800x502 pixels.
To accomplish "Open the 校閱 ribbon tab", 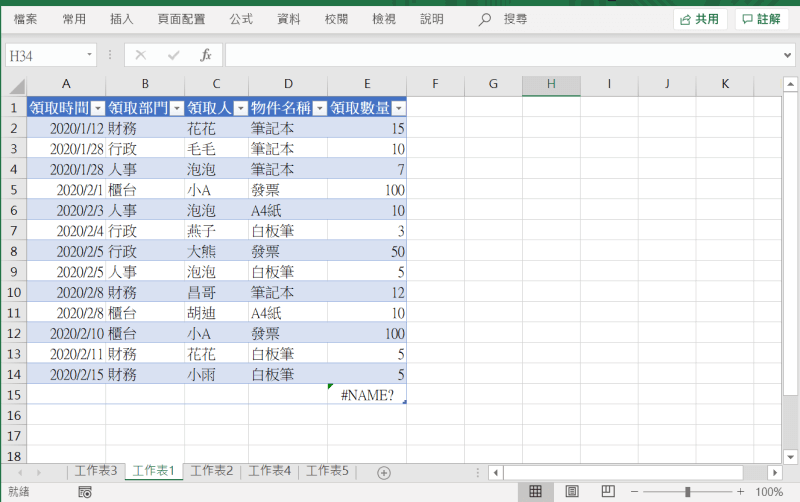I will coord(336,19).
